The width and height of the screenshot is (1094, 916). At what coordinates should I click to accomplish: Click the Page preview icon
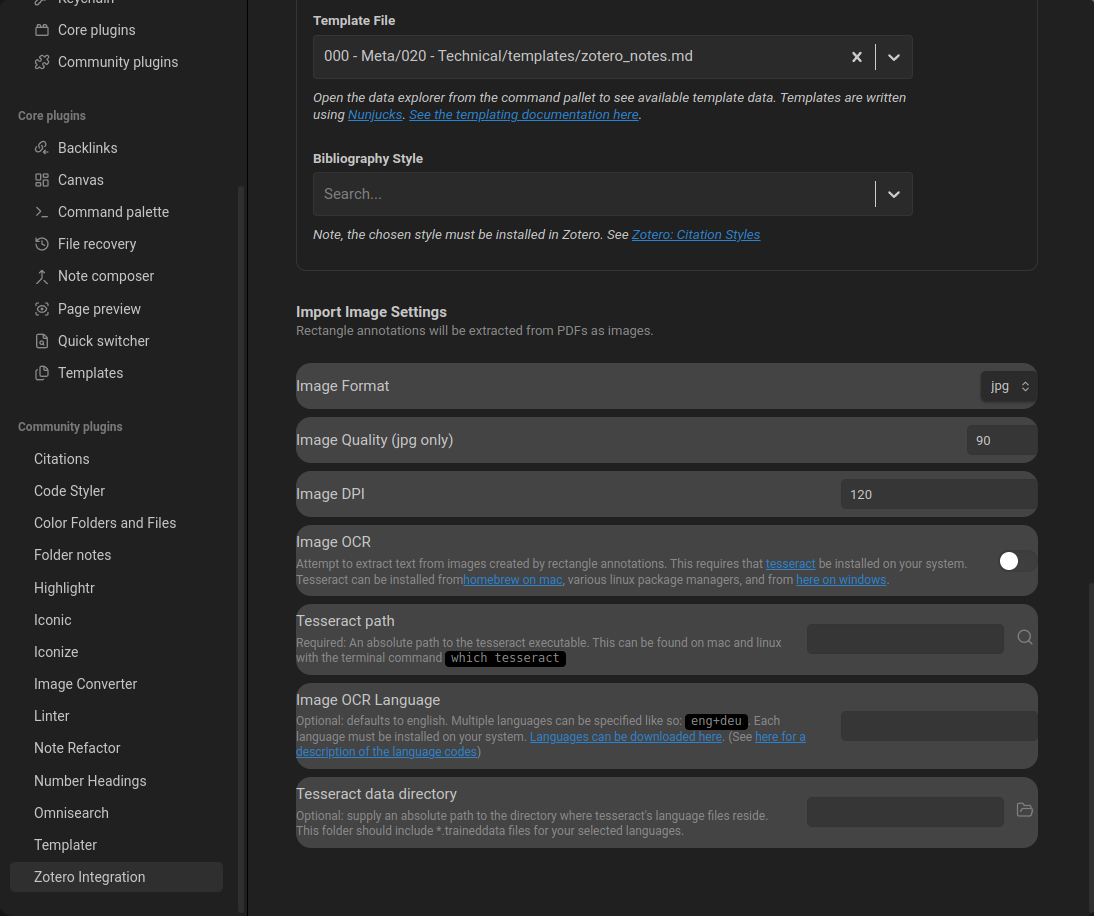coord(42,309)
